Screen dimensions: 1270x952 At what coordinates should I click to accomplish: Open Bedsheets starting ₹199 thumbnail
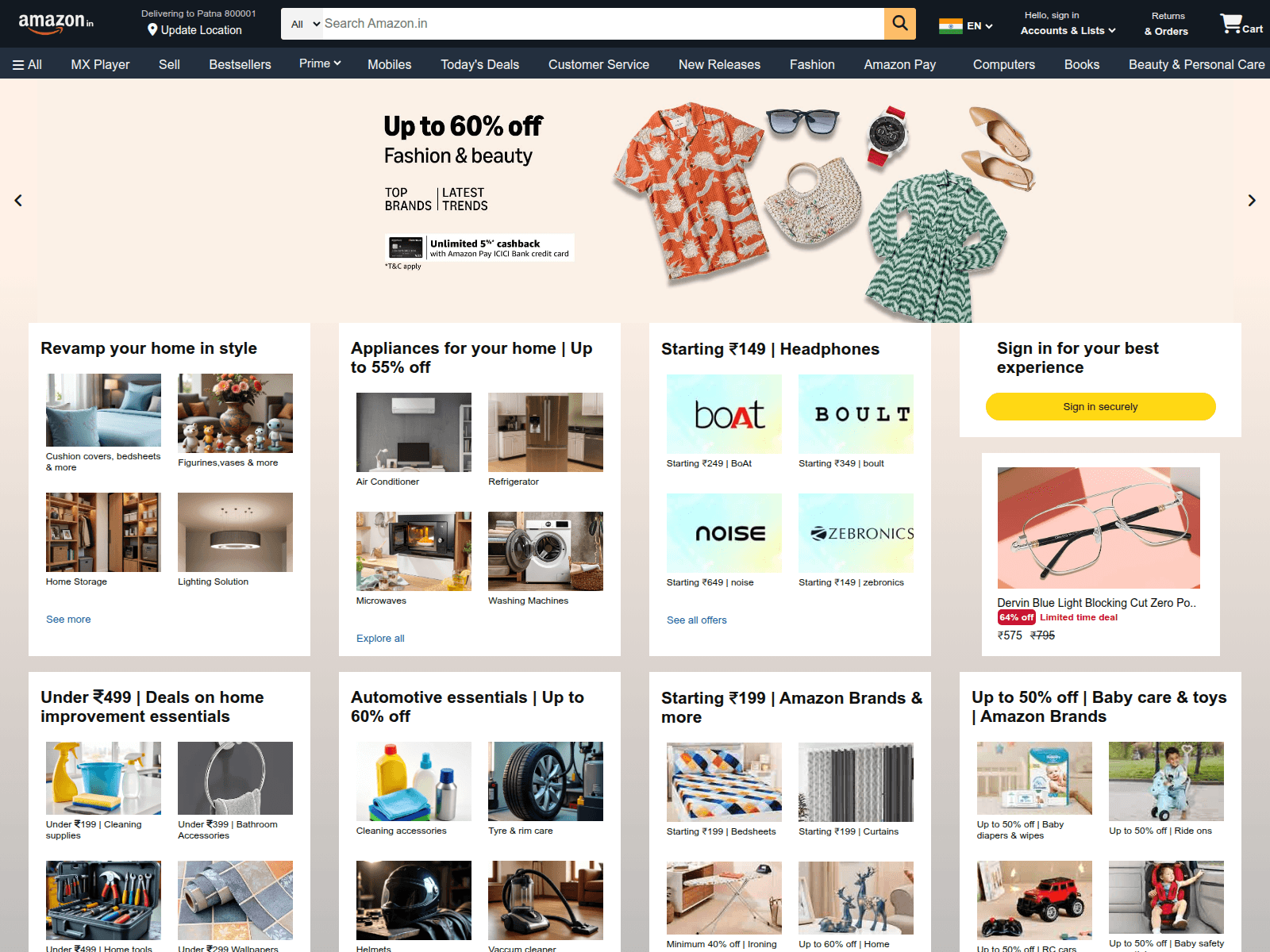pyautogui.click(x=724, y=782)
